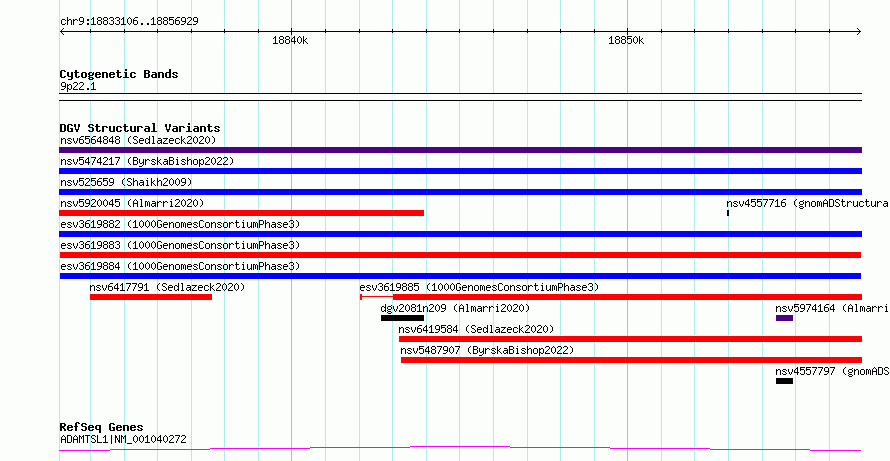Click the ruler's left arrow end
This screenshot has width=890, height=461.
(62, 32)
